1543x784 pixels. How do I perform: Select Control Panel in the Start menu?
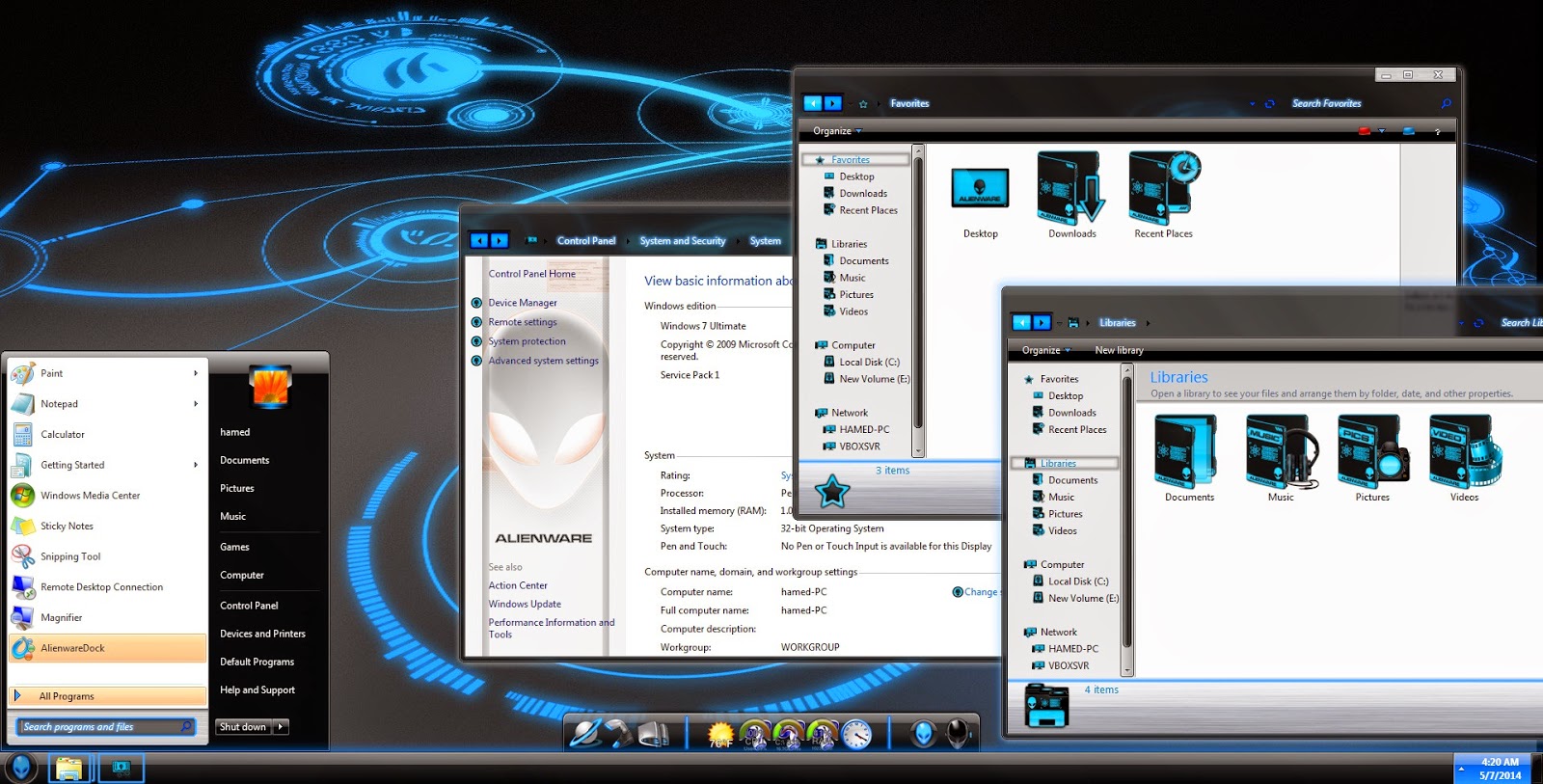pyautogui.click(x=249, y=606)
